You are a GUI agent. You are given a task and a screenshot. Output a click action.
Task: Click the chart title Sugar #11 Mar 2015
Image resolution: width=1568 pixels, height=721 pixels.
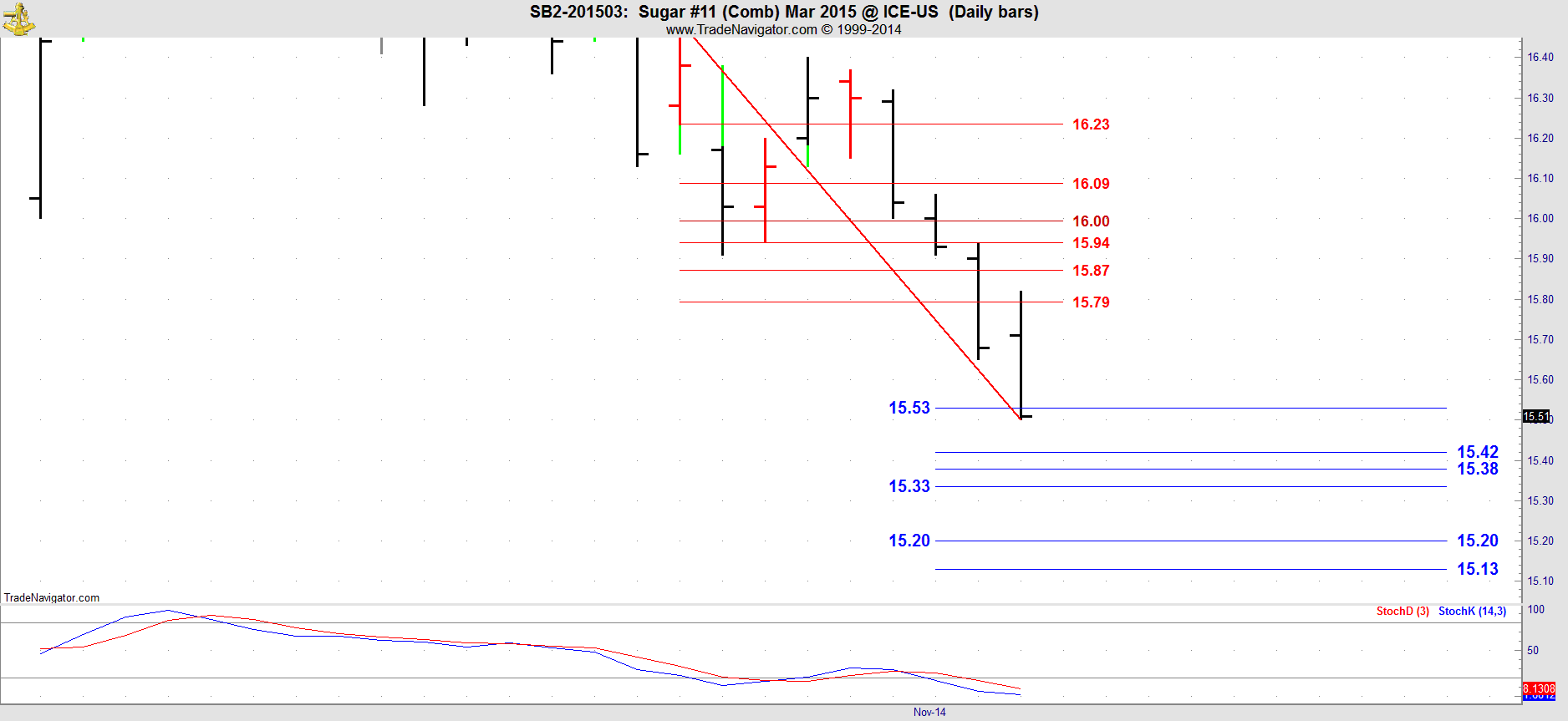coord(783,12)
